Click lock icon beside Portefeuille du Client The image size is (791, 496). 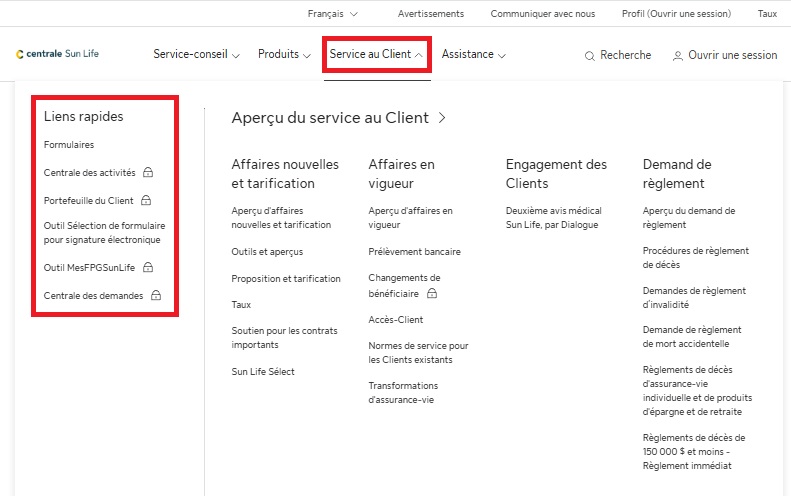click(146, 200)
